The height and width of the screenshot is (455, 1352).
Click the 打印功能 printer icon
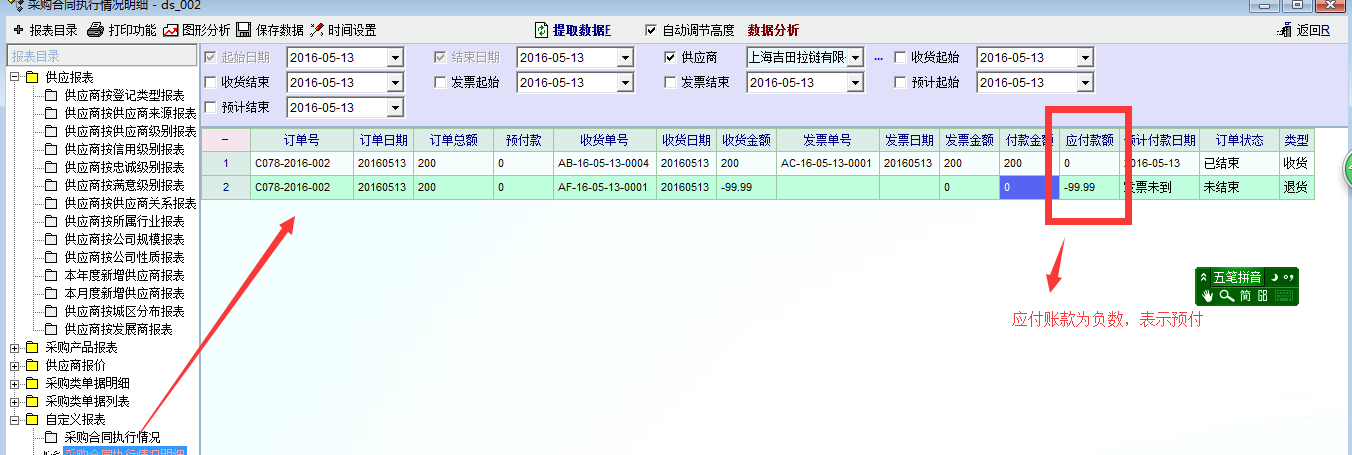point(96,30)
